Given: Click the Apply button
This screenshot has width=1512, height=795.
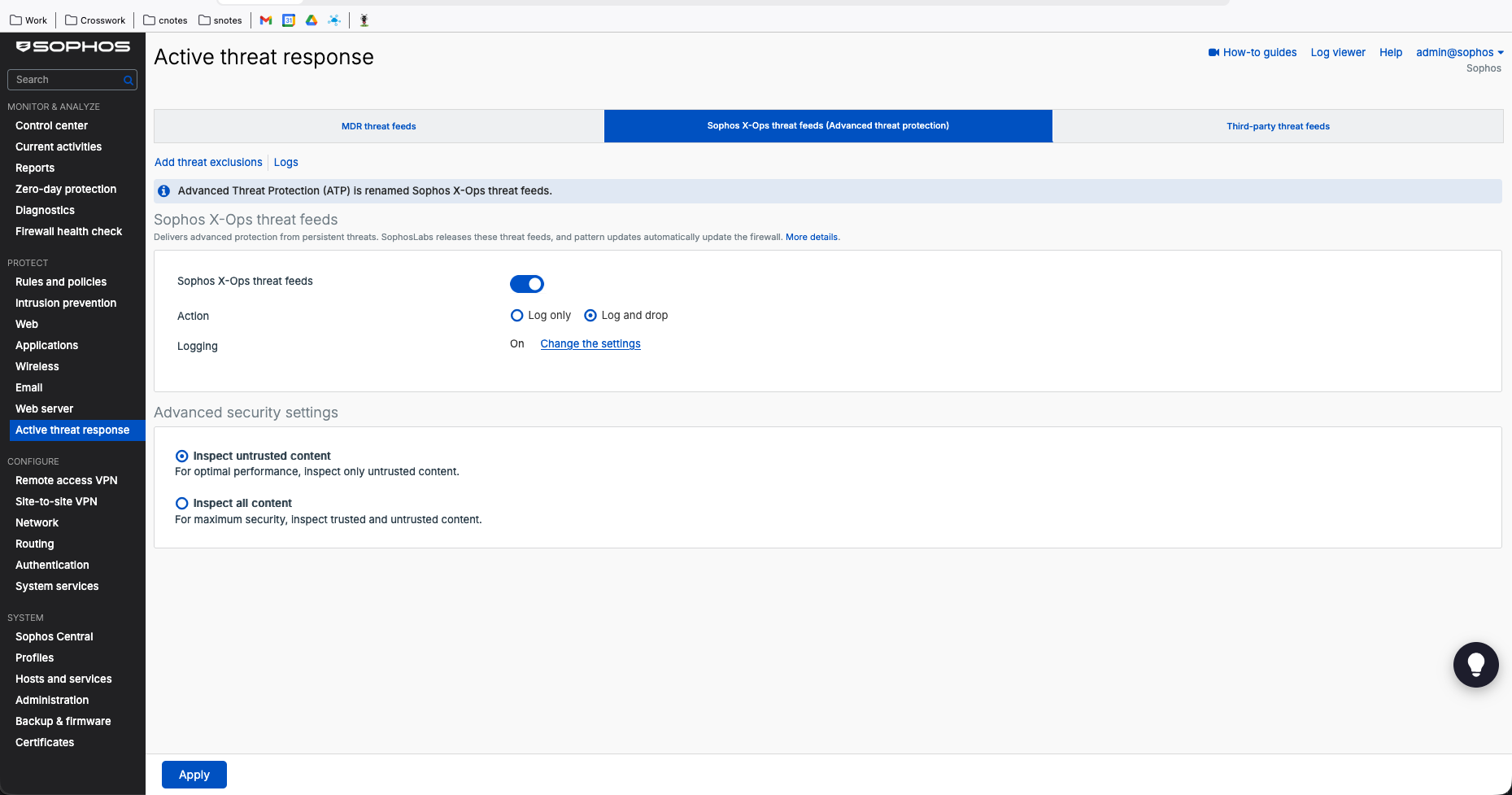Looking at the screenshot, I should click(194, 775).
